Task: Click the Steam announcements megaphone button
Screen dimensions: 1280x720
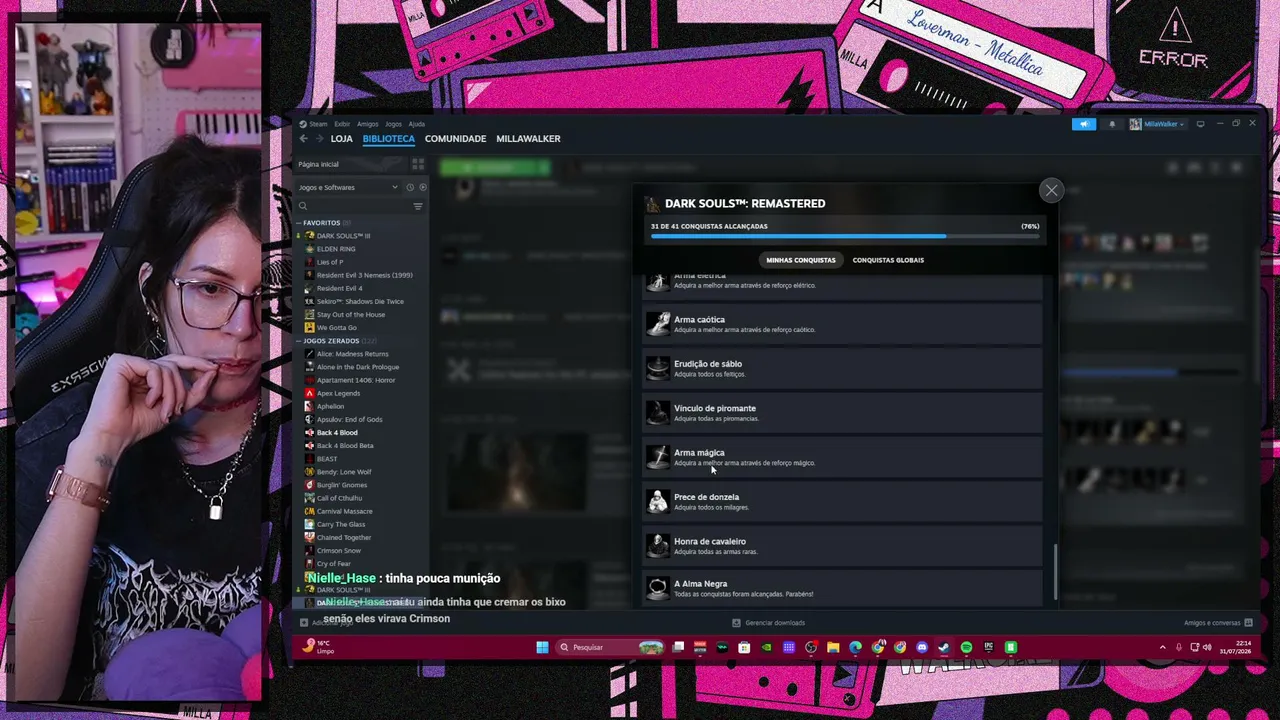Action: pyautogui.click(x=1084, y=124)
